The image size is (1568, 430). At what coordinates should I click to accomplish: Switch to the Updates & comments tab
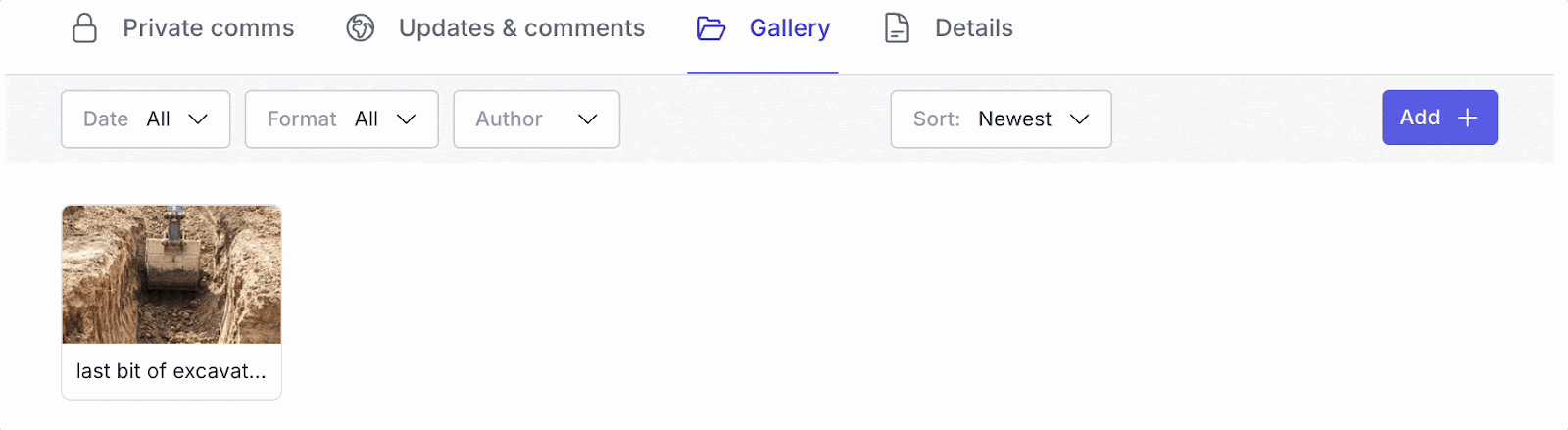pyautogui.click(x=521, y=28)
